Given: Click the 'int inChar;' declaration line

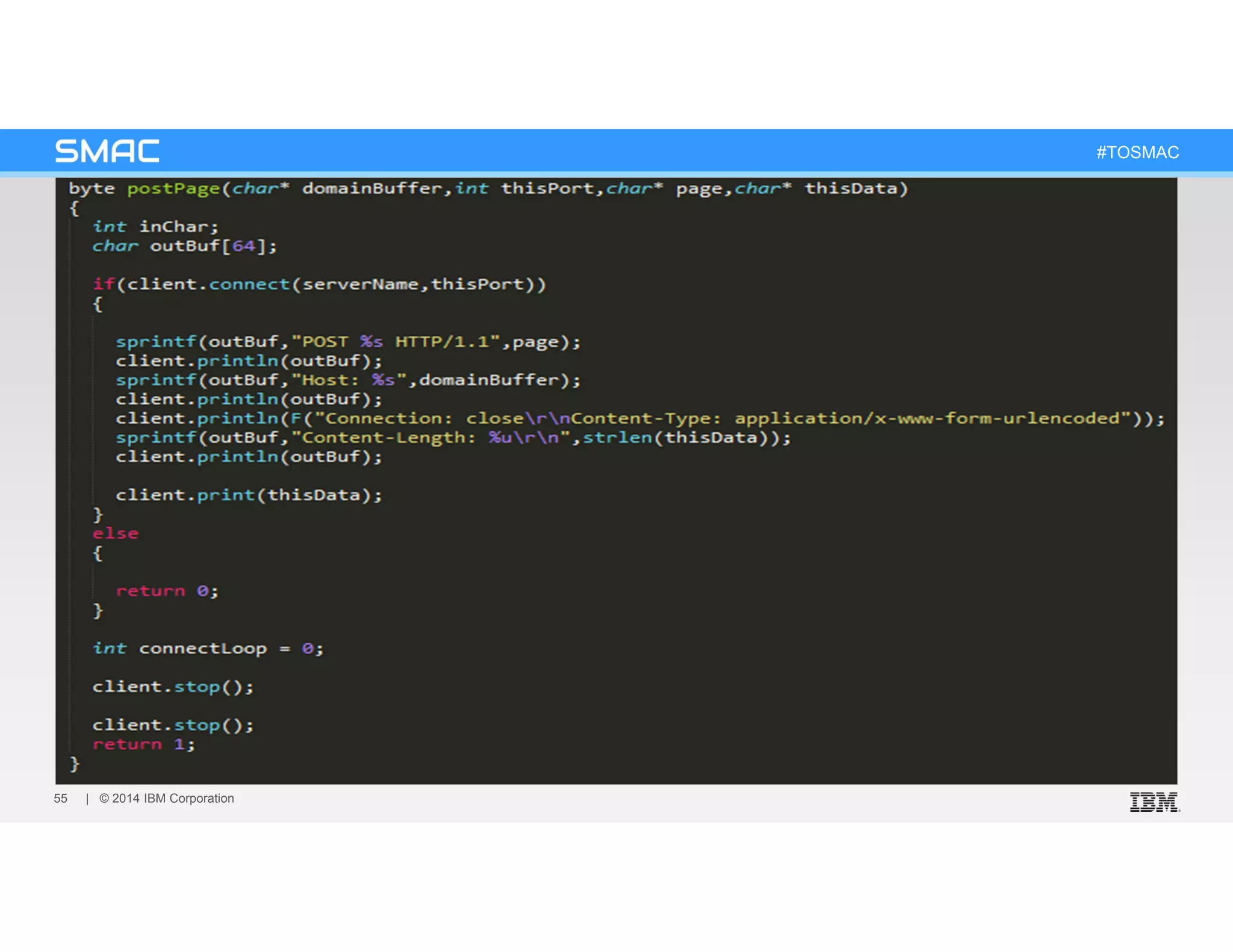Looking at the screenshot, I should point(155,227).
